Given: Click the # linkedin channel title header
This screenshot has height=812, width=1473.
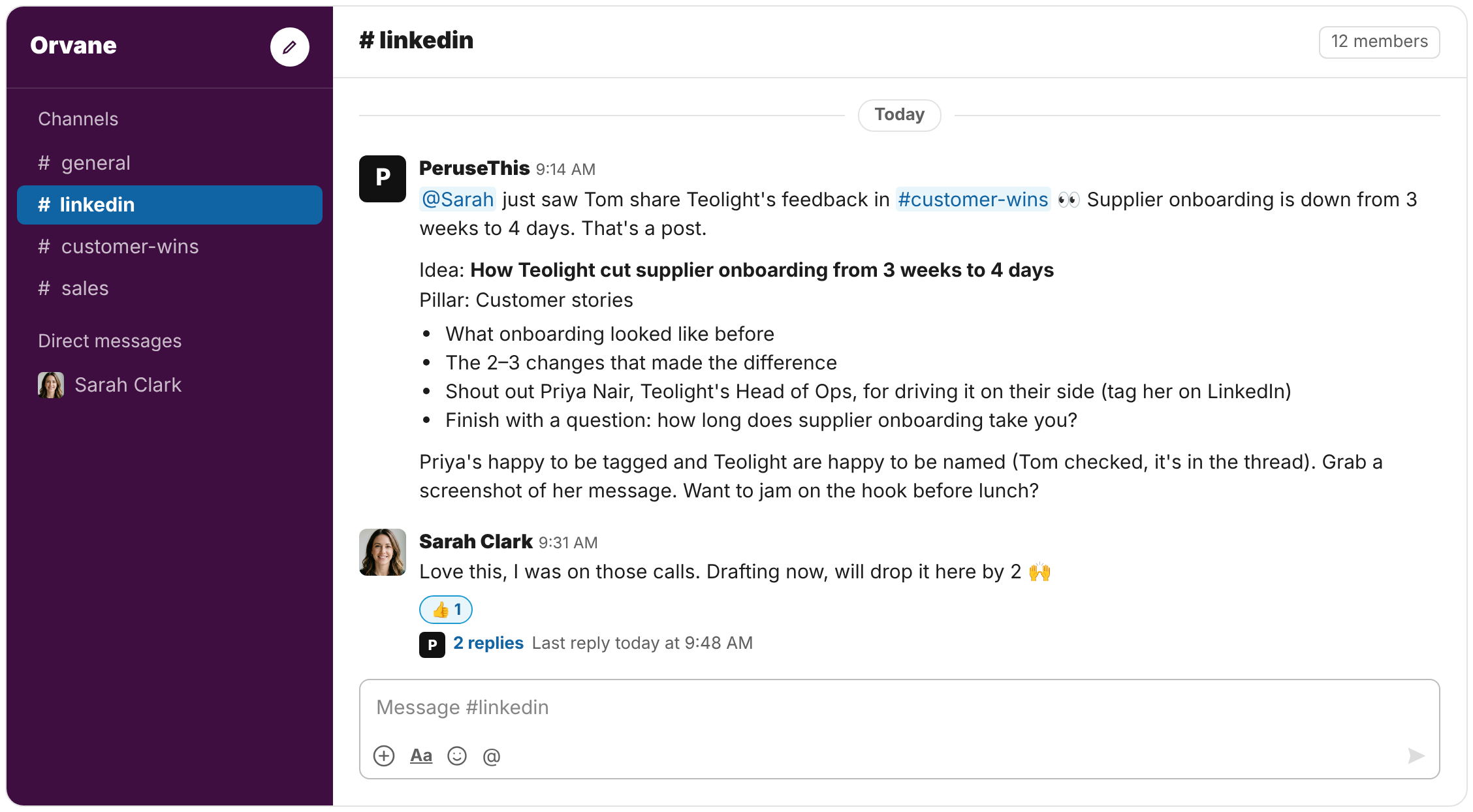Looking at the screenshot, I should [416, 40].
